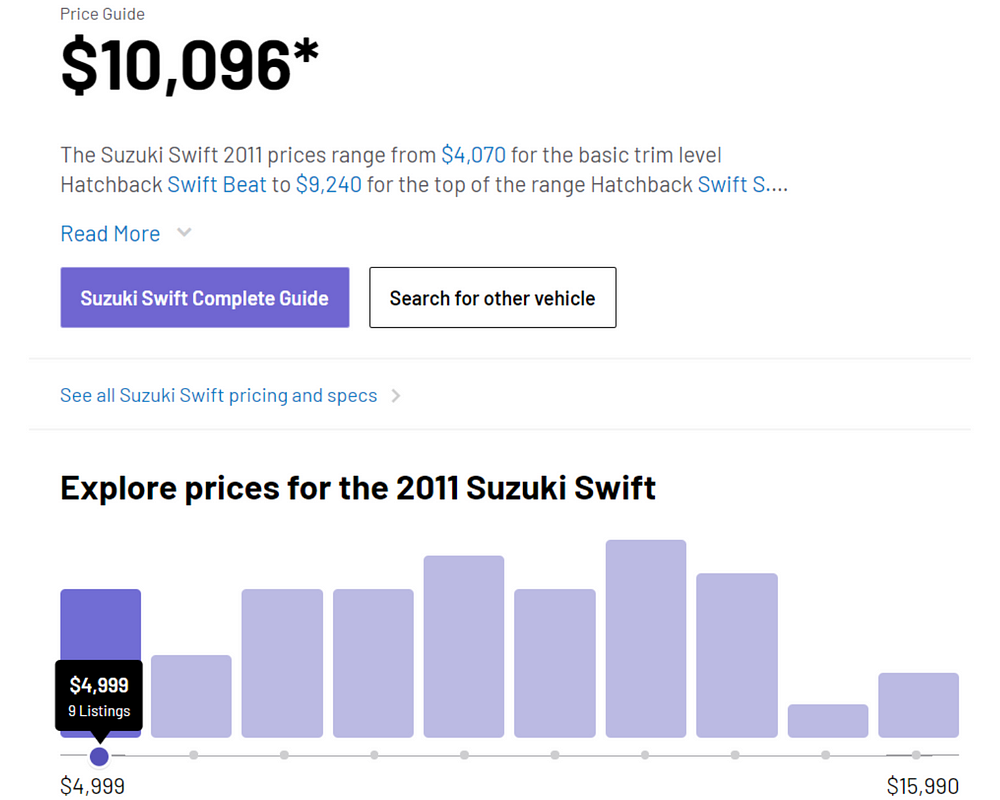Click the $15,990 maximum price label
Image resolution: width=1000 pixels, height=800 pixels.
922,786
